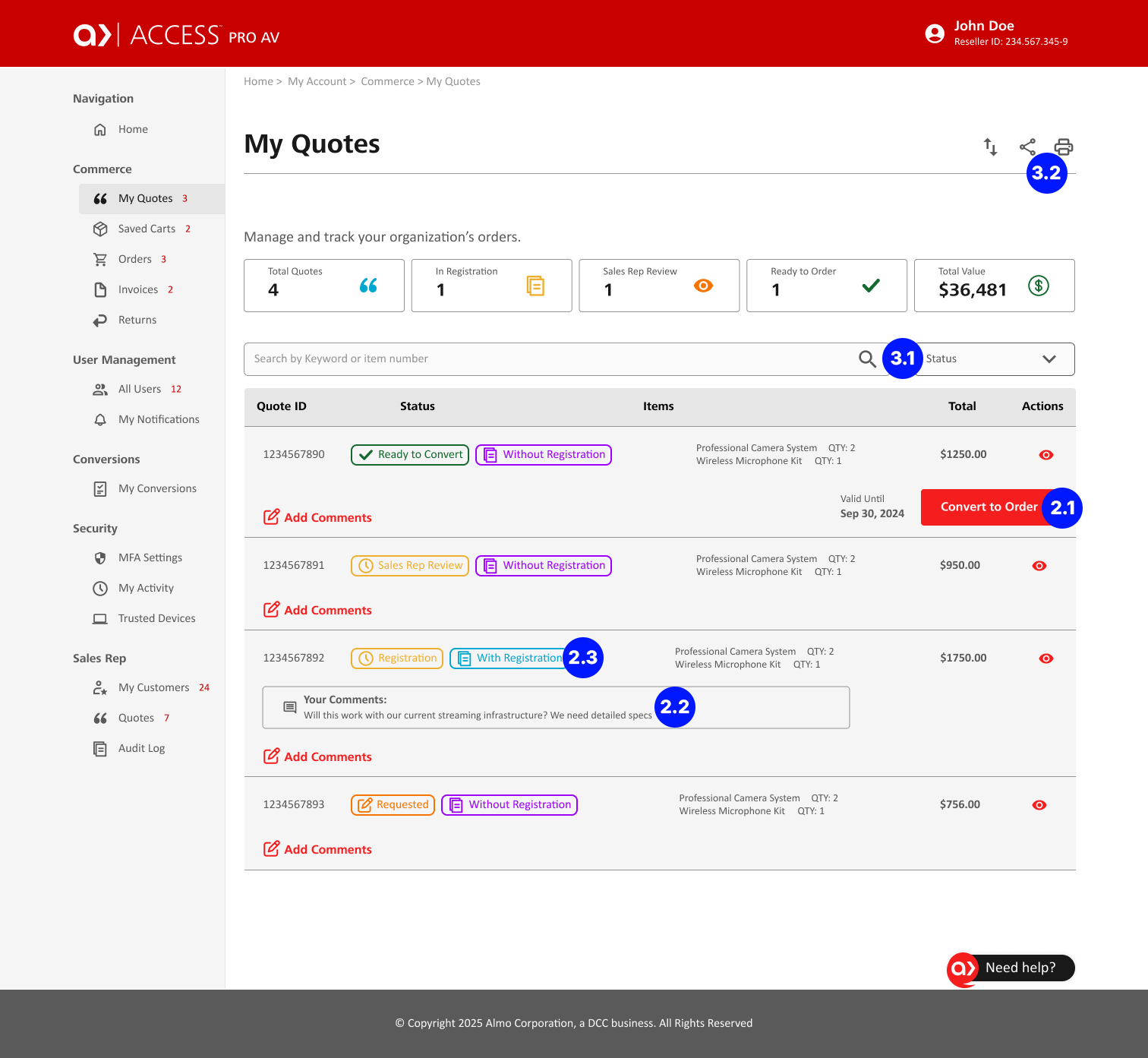Go to Orders in the sidebar
This screenshot has height=1058, width=1148.
point(135,259)
